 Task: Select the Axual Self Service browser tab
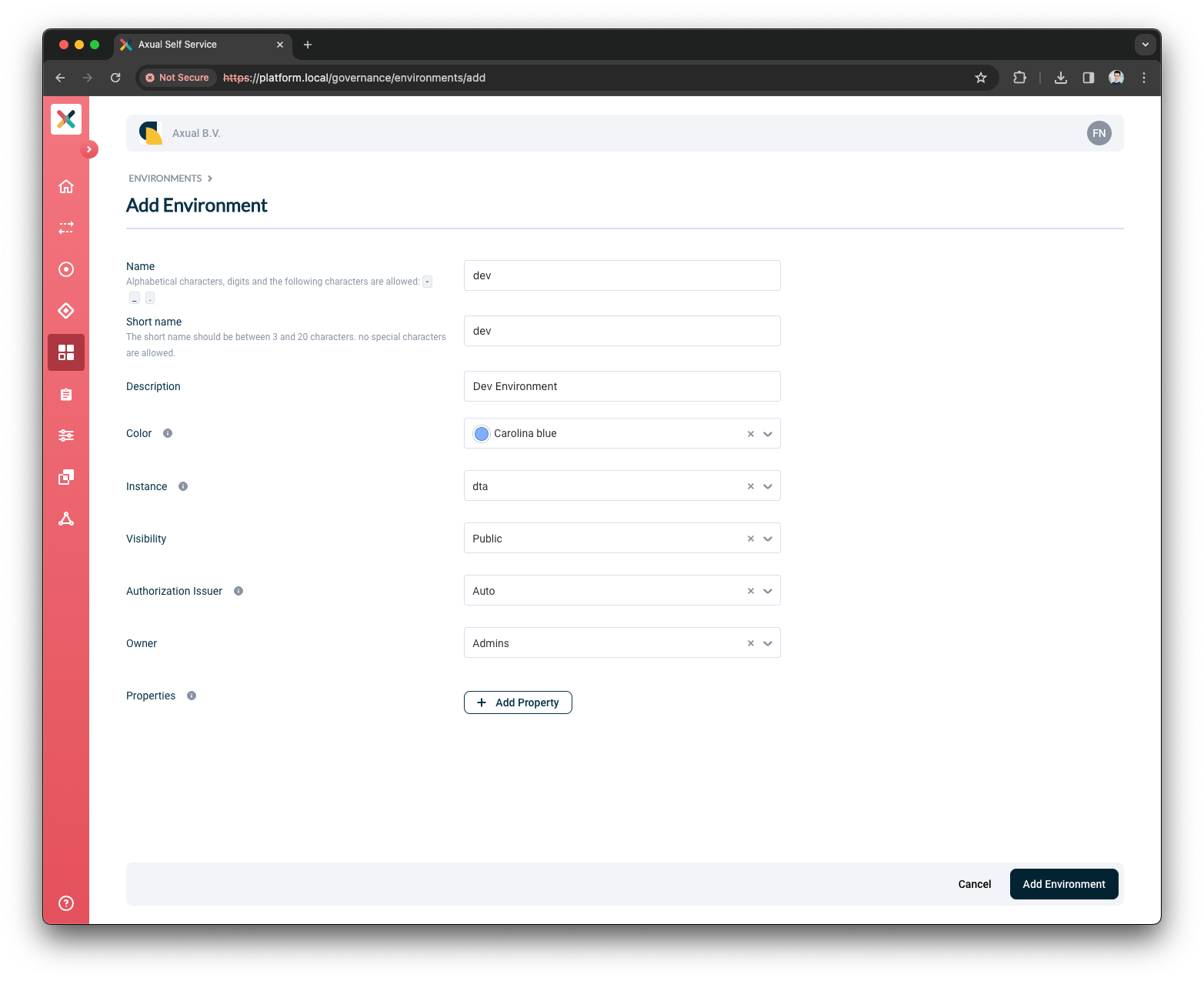(x=203, y=45)
